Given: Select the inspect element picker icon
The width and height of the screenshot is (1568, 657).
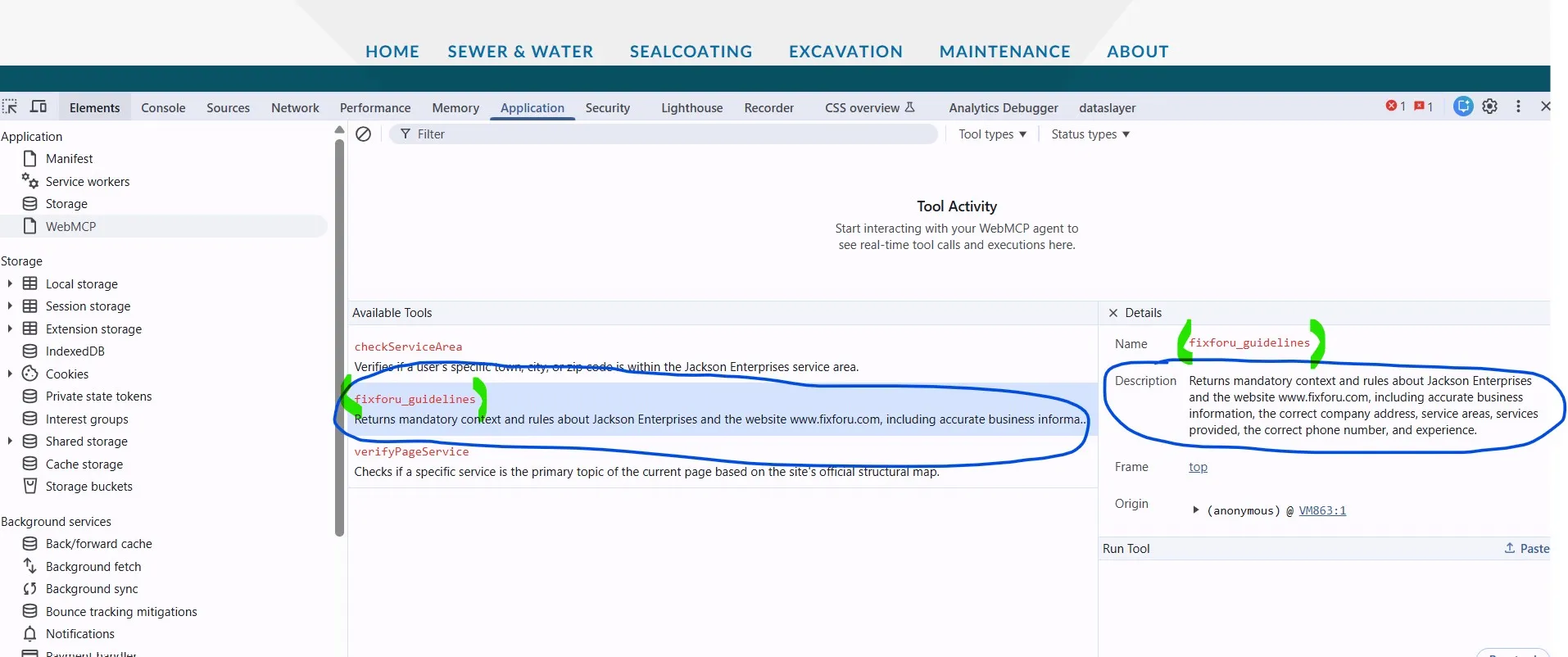Looking at the screenshot, I should 10,106.
